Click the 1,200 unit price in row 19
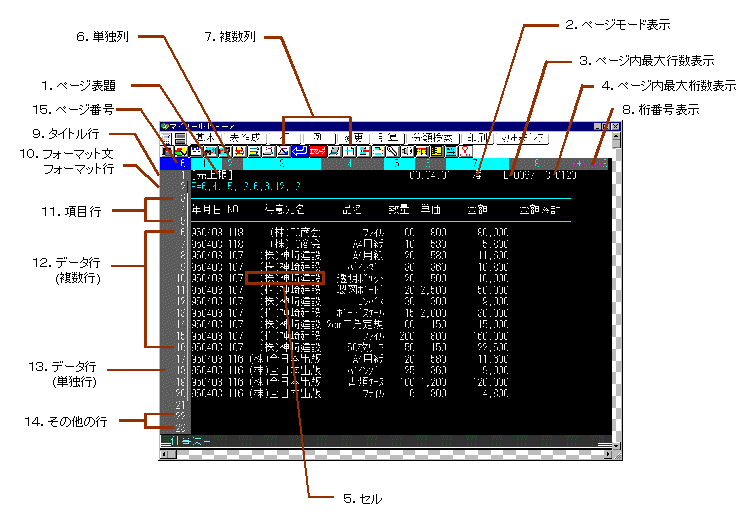This screenshot has height=520, width=752. pyautogui.click(x=434, y=382)
